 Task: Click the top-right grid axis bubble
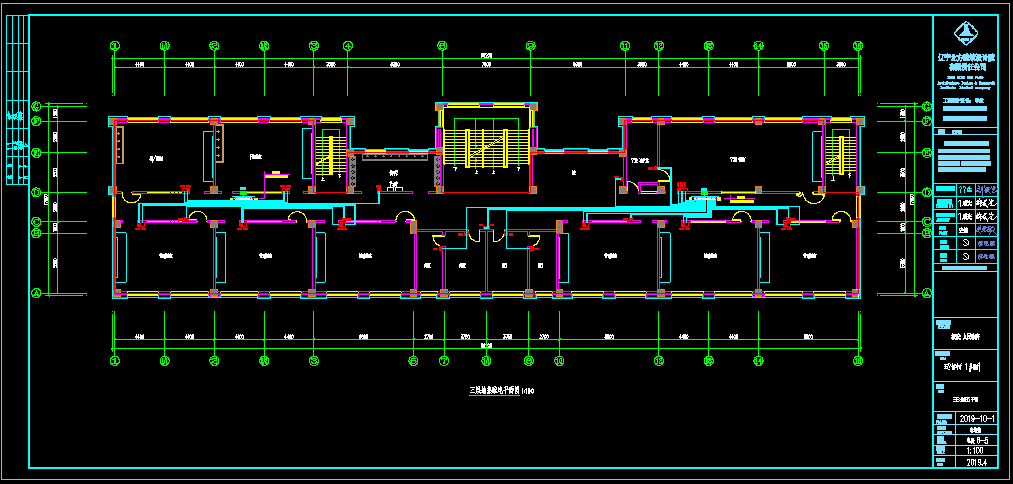pos(857,45)
